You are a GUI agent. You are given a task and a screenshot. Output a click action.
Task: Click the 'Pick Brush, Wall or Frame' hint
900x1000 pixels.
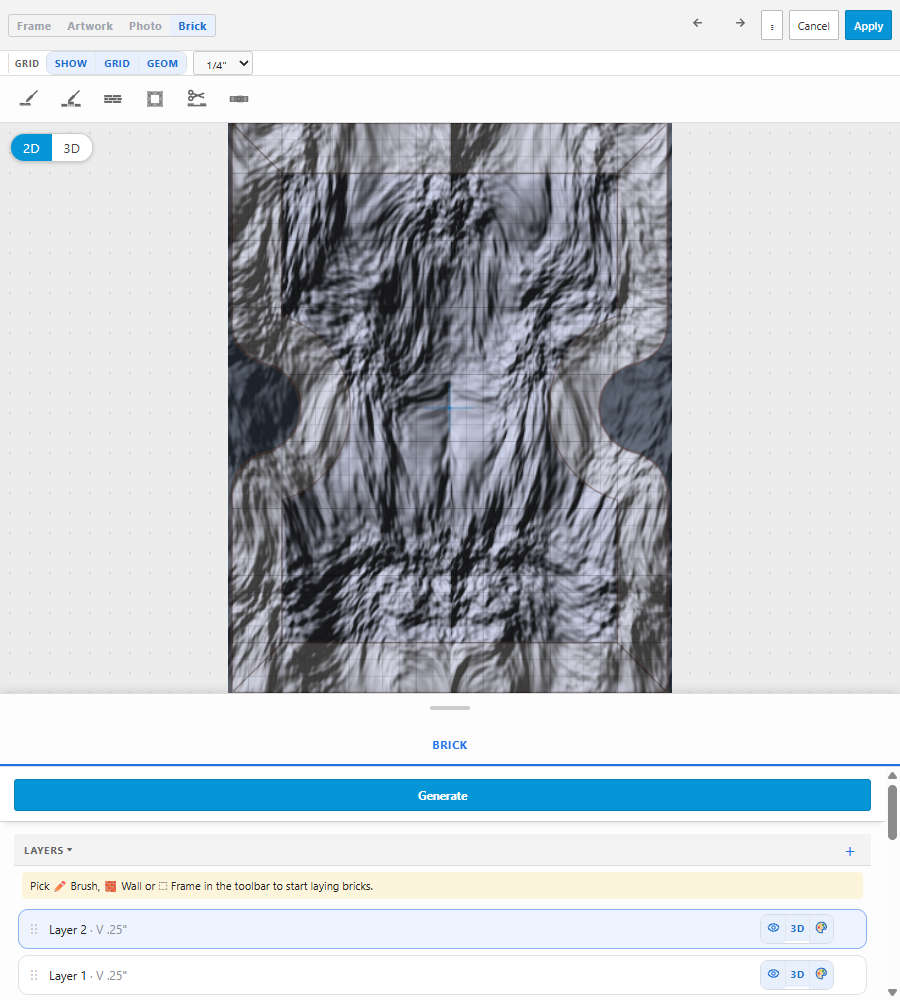coord(442,886)
